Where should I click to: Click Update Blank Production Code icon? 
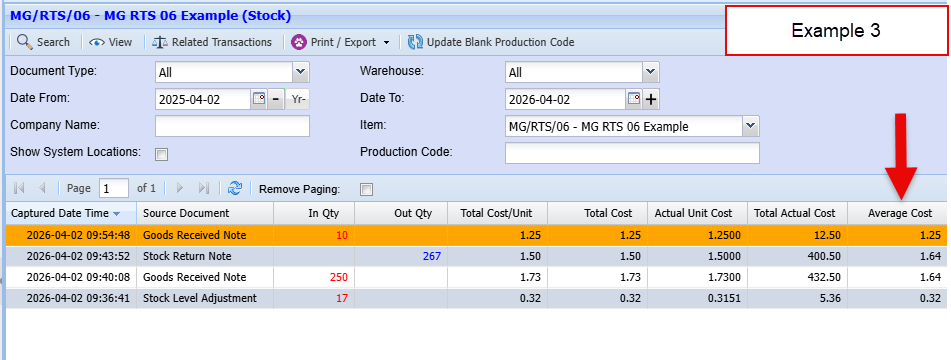(415, 42)
